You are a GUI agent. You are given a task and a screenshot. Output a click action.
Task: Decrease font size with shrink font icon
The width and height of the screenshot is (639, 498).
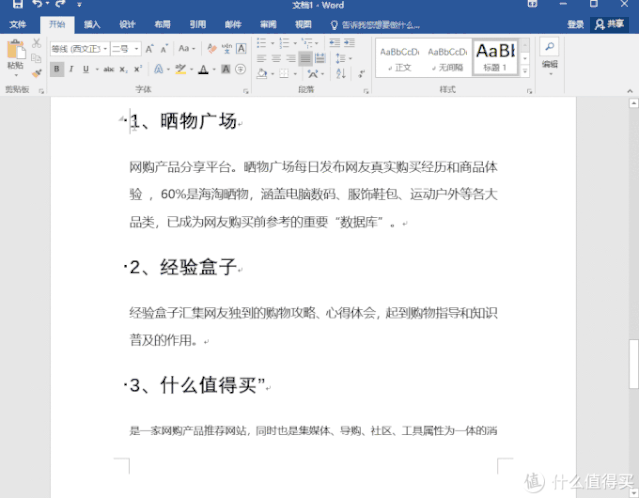tap(164, 49)
